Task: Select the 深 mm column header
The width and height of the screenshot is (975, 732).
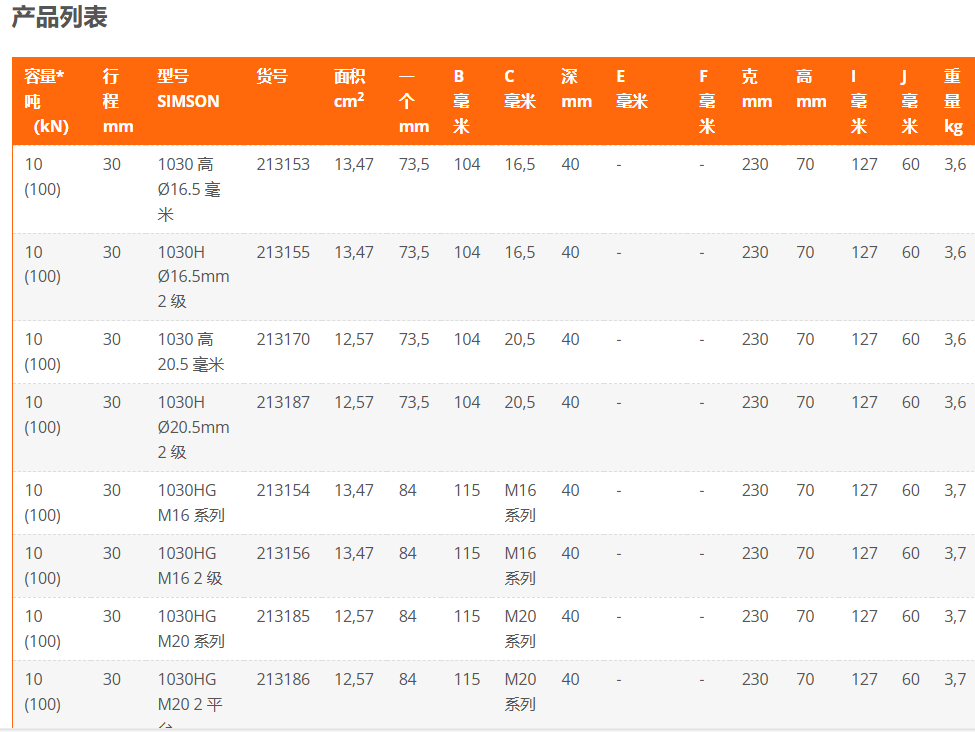Action: (576, 88)
